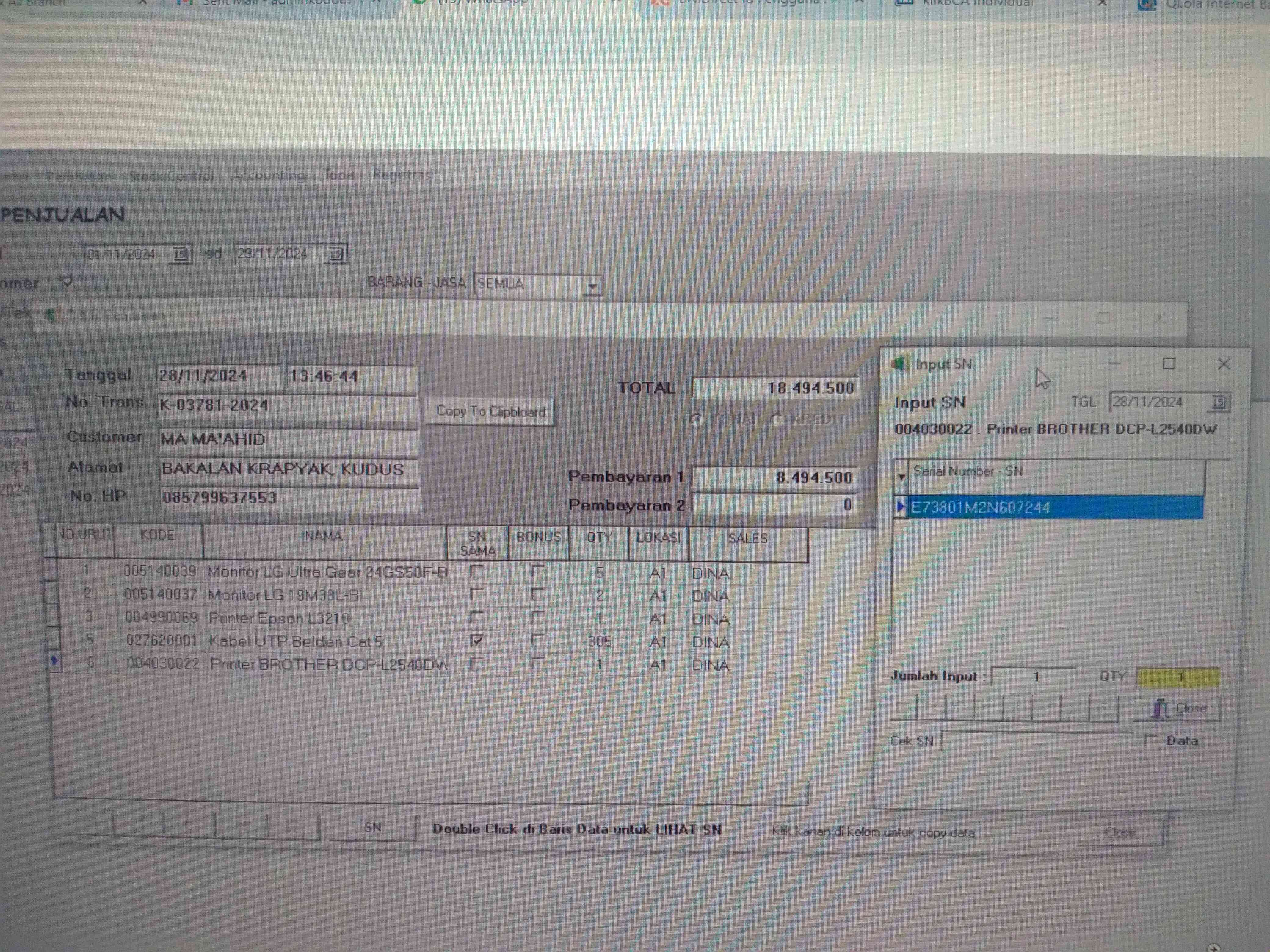Viewport: 1270px width, 952px height.
Task: Click the SN button below the table
Action: tap(373, 828)
